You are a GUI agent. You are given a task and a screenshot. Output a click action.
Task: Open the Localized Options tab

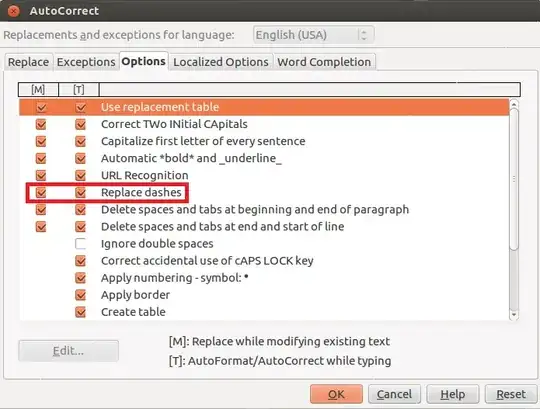(x=221, y=62)
